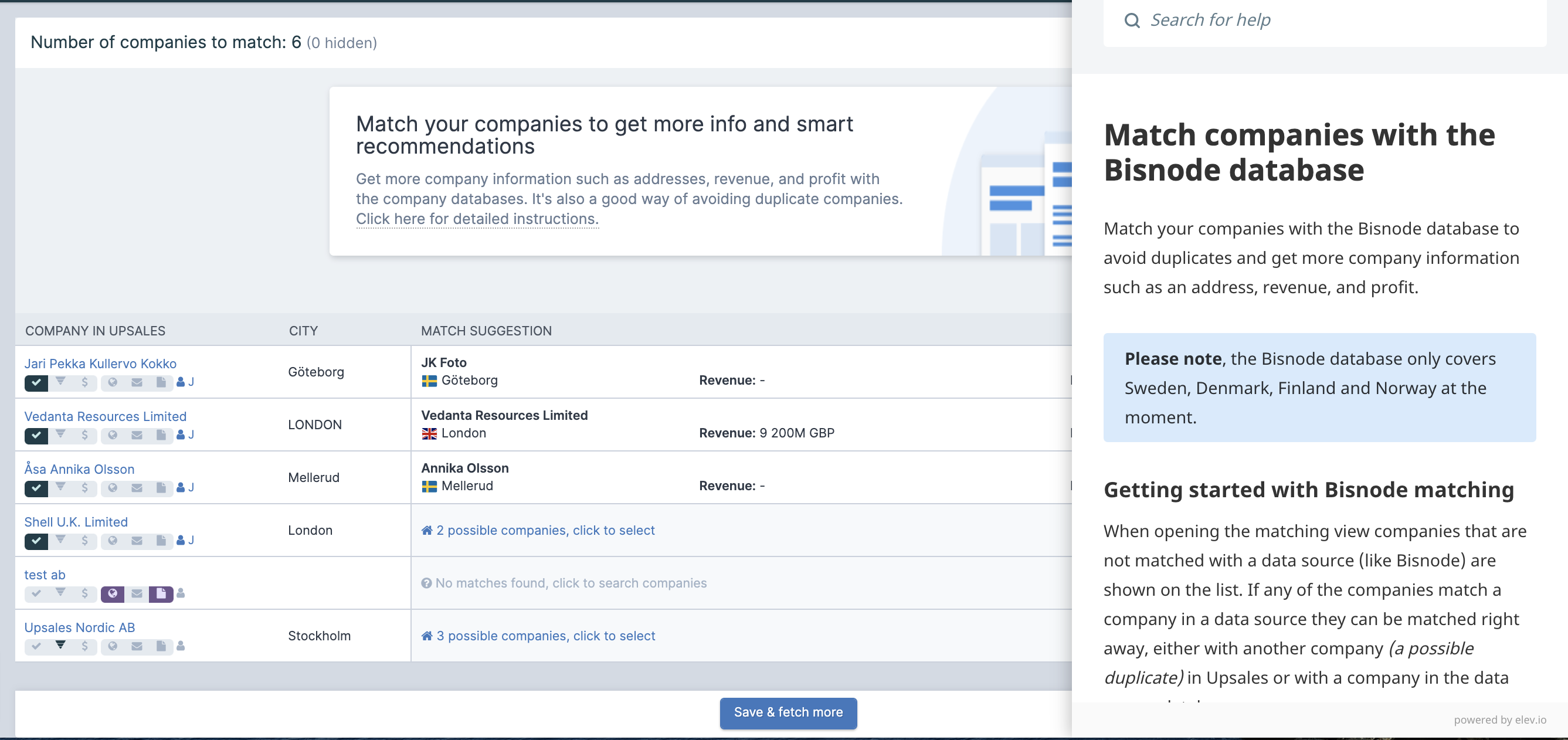Screen dimensions: 1568x740
Task: Click the purple globe icon under test ab
Action: point(113,594)
